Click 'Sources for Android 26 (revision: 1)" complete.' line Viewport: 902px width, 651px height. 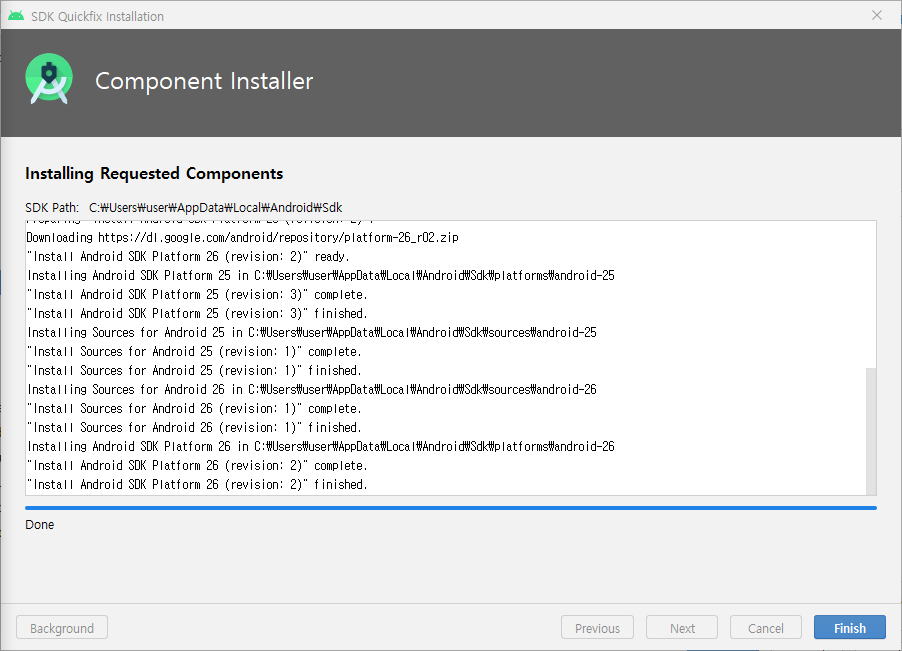pos(194,408)
